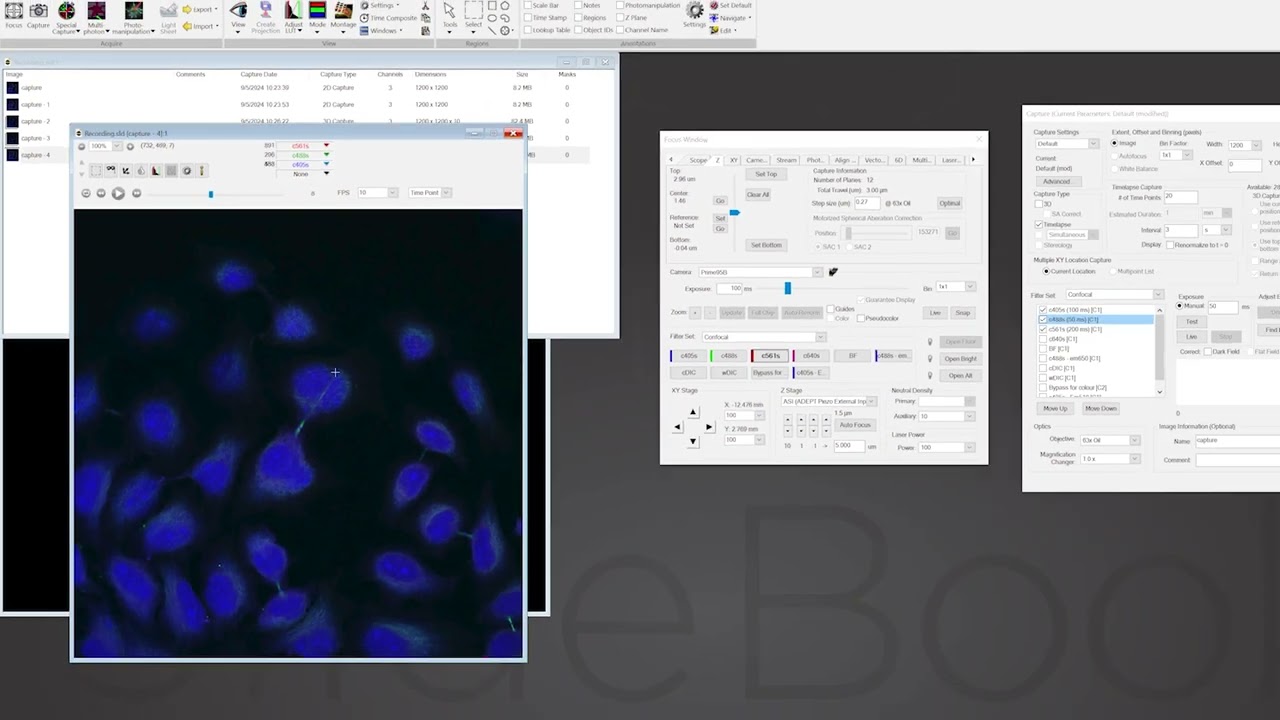
Task: Uncheck the Timelapse capture type checkbox
Action: pos(1039,225)
